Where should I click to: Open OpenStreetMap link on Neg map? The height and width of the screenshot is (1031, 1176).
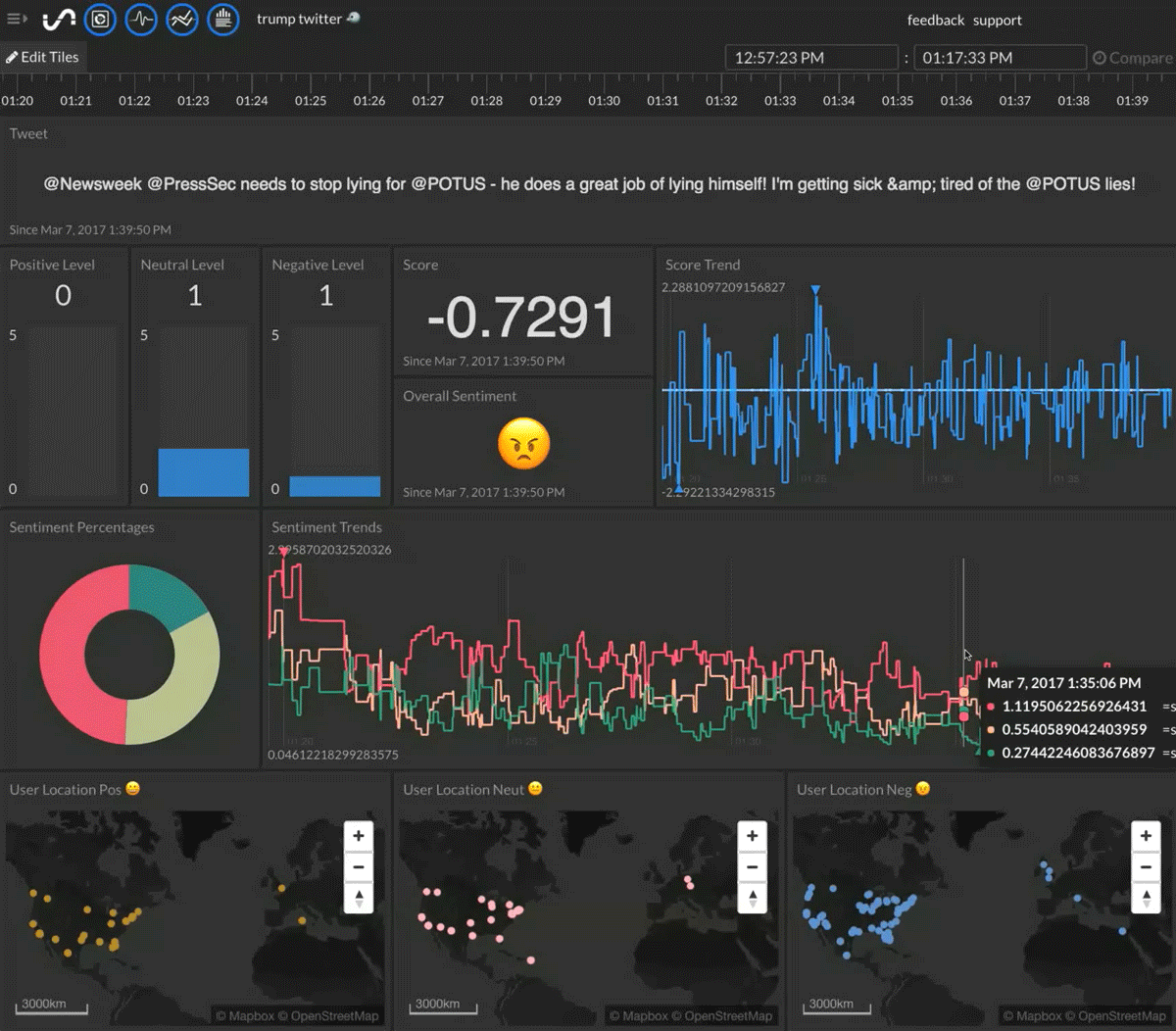pos(1115,1015)
